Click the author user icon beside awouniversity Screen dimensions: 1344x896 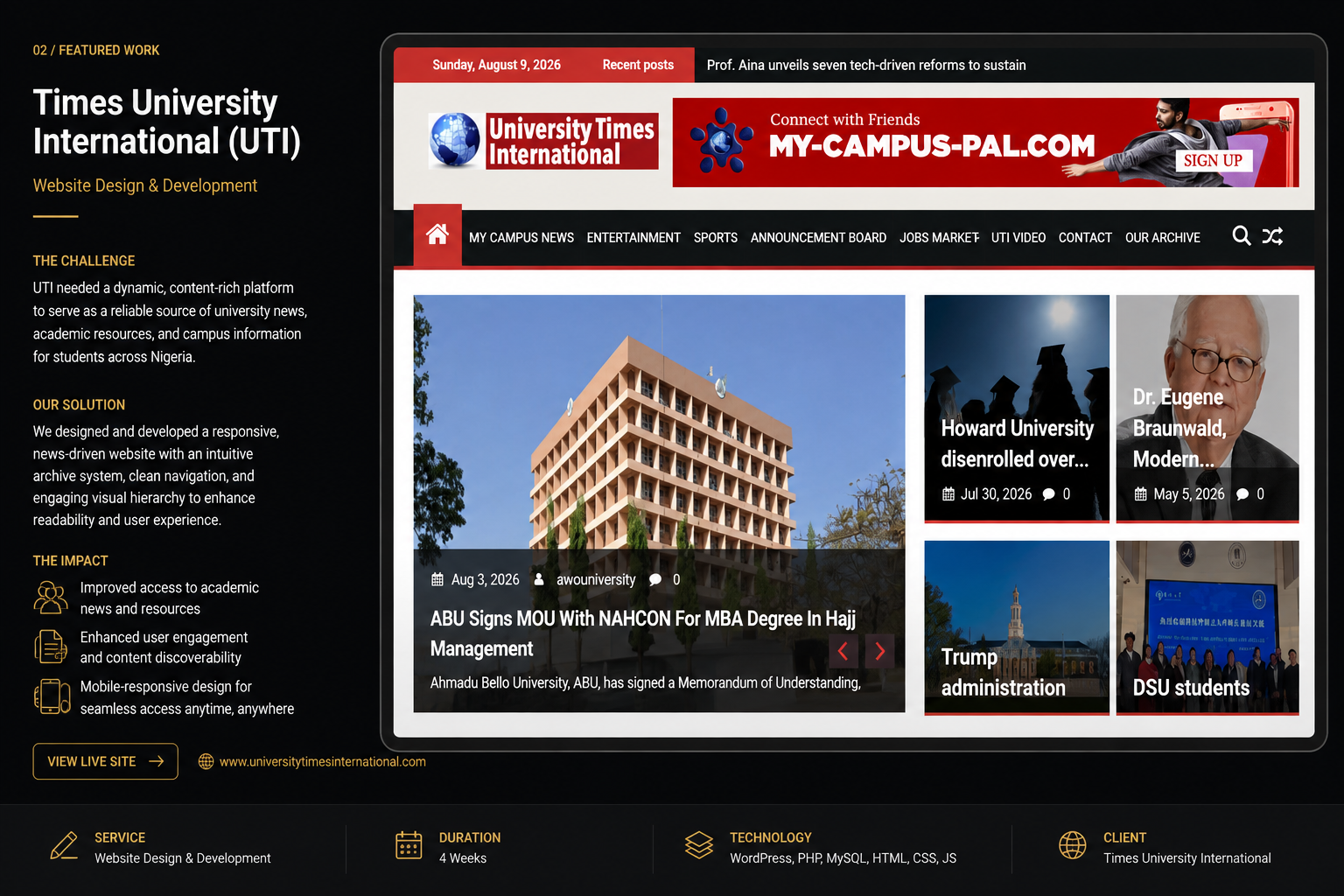(x=539, y=579)
